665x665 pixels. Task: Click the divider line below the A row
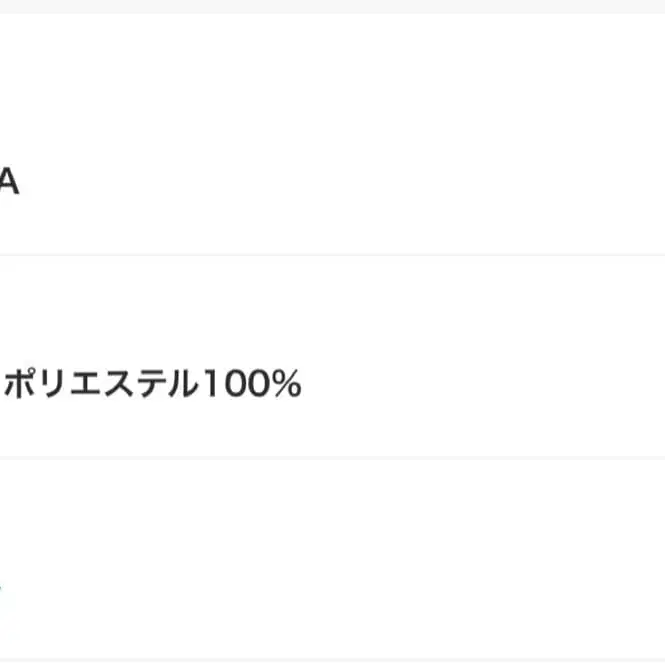(x=332, y=255)
